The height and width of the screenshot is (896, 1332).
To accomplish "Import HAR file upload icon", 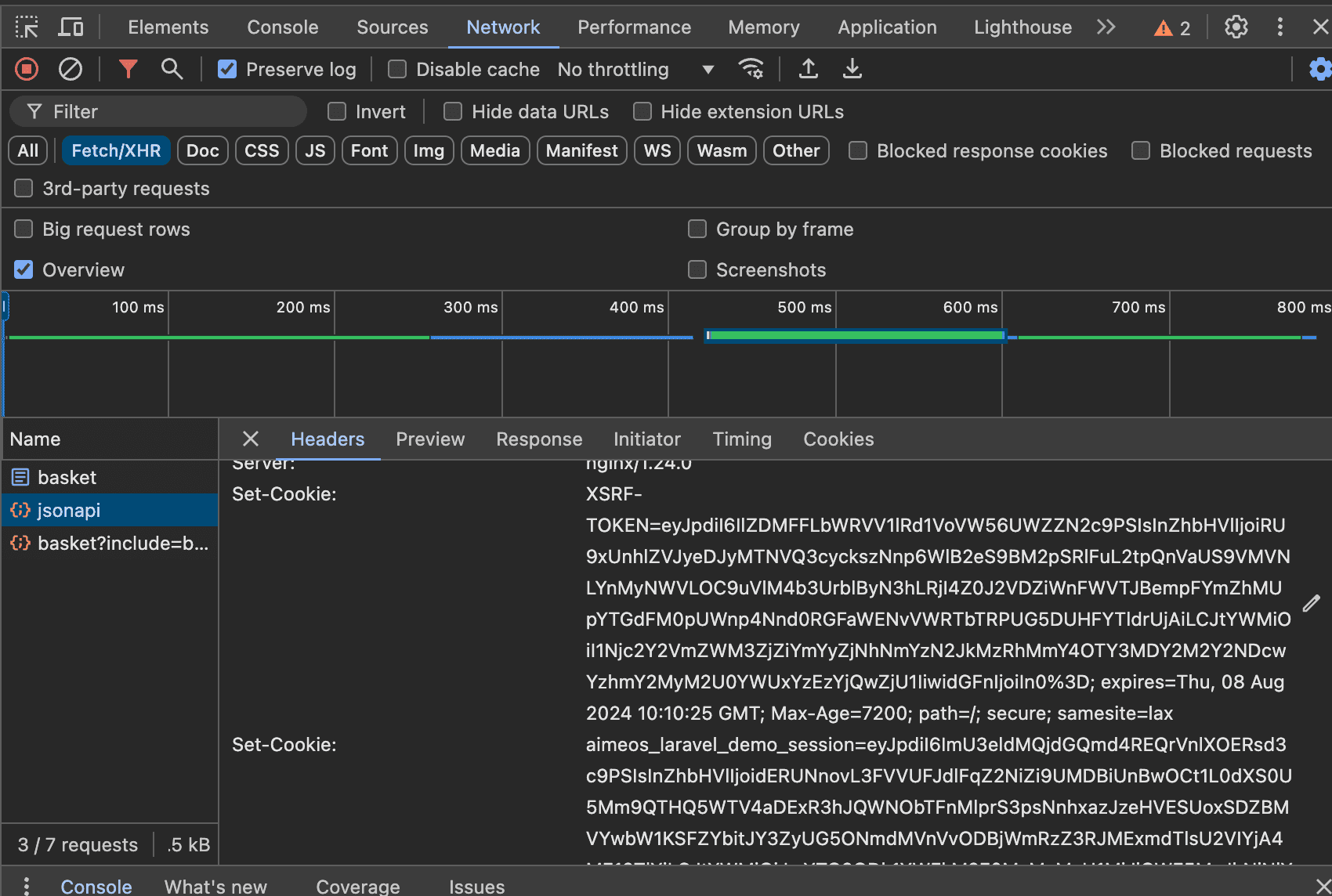I will [x=808, y=70].
